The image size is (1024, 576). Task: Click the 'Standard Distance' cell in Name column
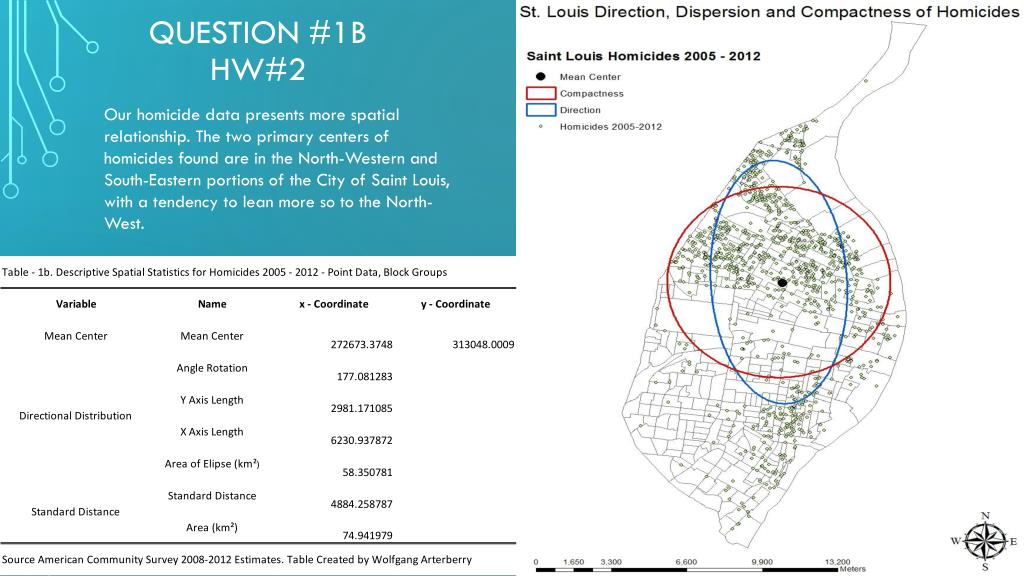coord(212,496)
